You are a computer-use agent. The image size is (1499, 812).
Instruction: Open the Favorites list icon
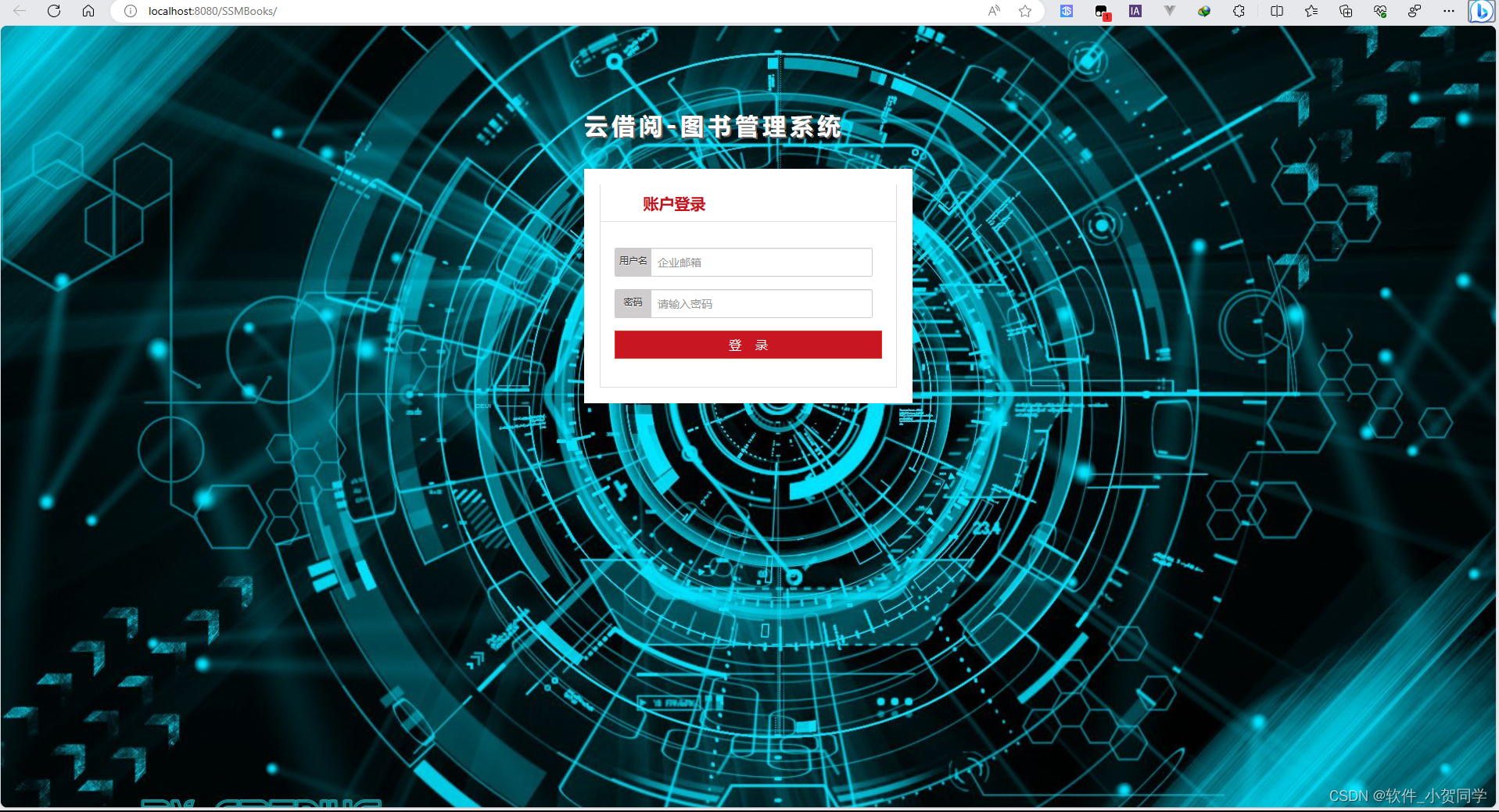(x=1311, y=11)
